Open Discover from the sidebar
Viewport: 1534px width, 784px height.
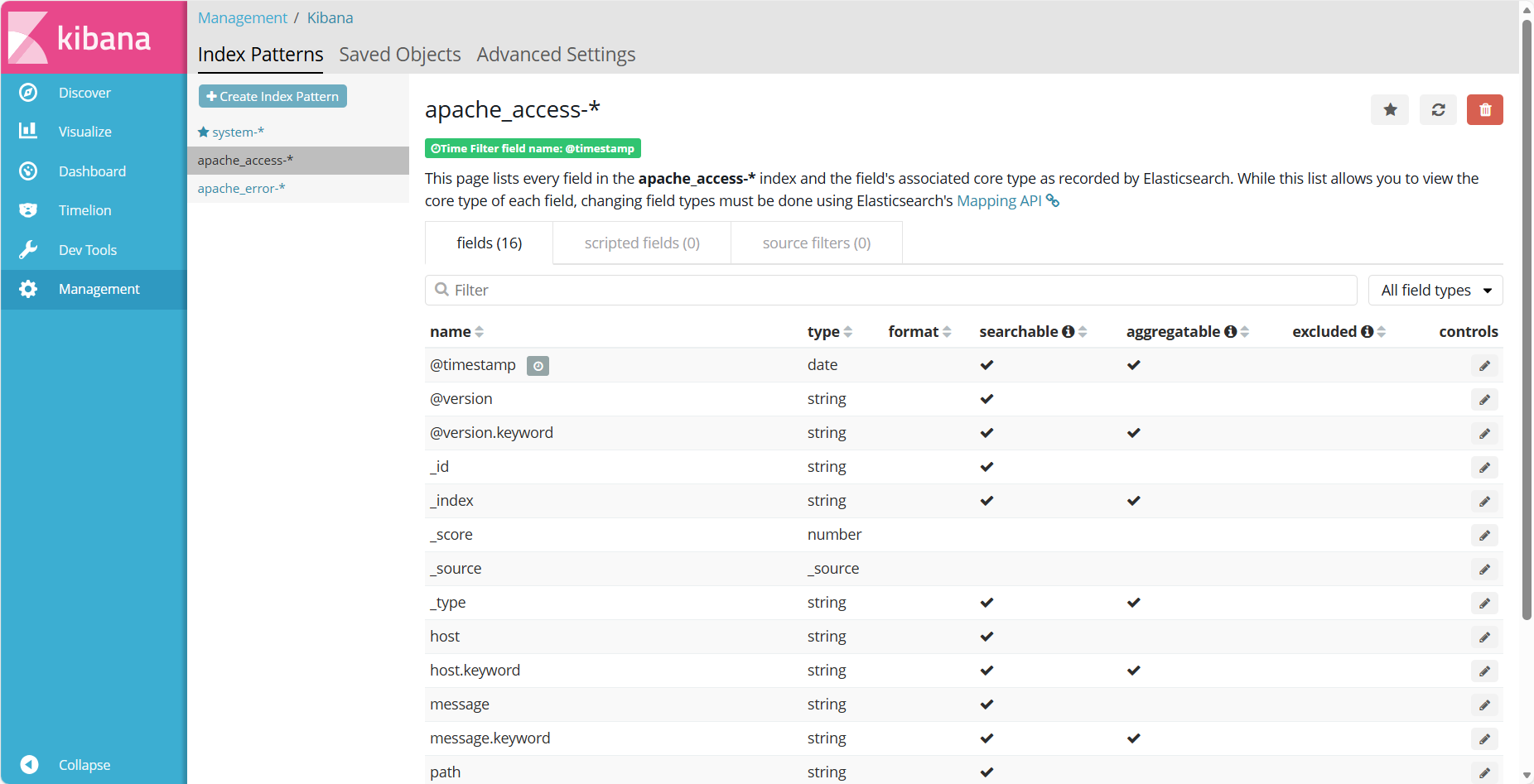pyautogui.click(x=84, y=93)
